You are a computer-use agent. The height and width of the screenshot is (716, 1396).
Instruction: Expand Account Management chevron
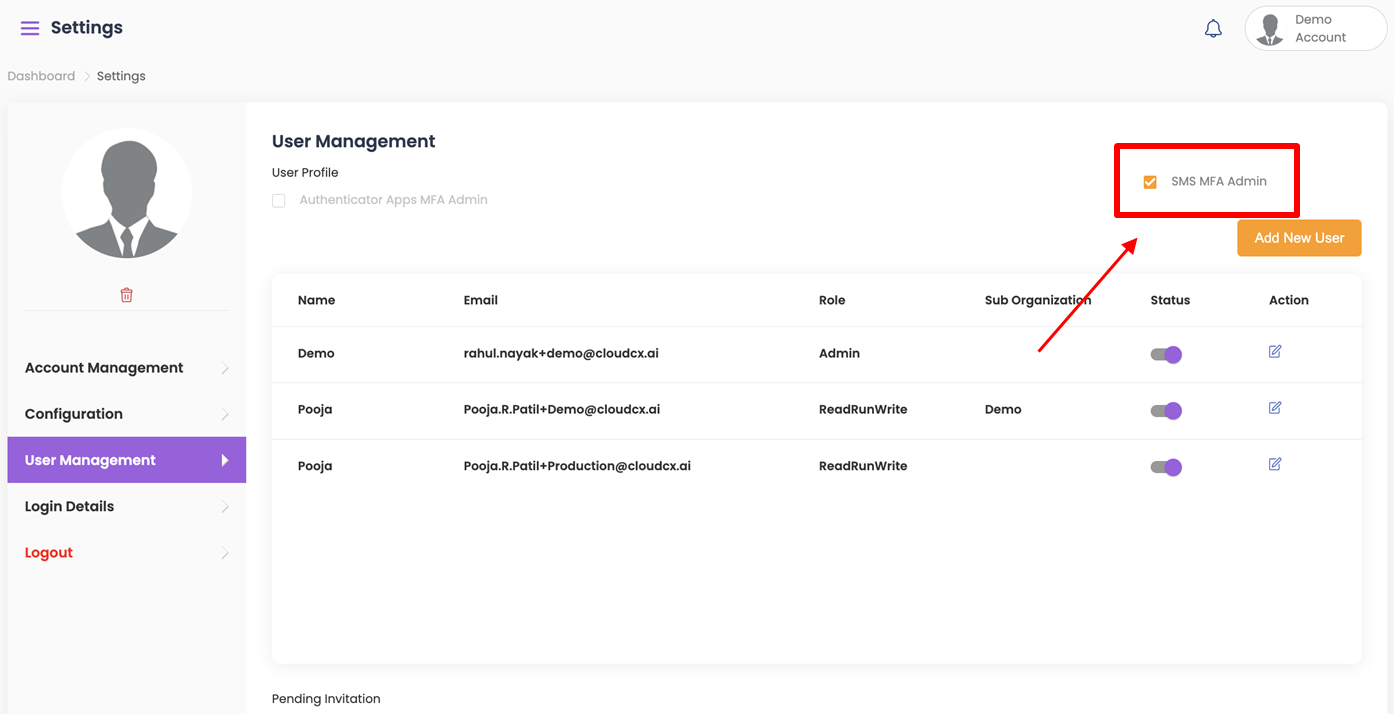click(x=225, y=369)
